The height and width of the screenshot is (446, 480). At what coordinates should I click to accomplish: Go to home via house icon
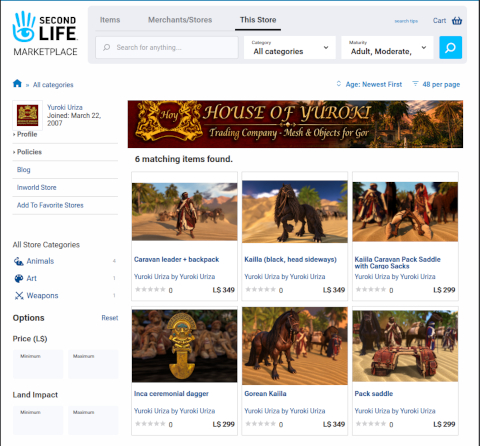tap(17, 83)
